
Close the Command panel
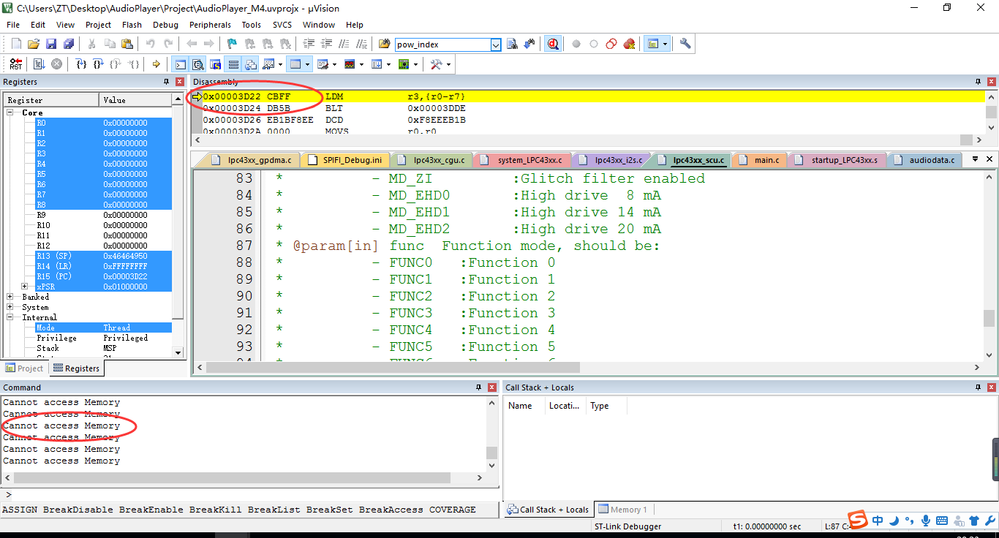[x=492, y=387]
